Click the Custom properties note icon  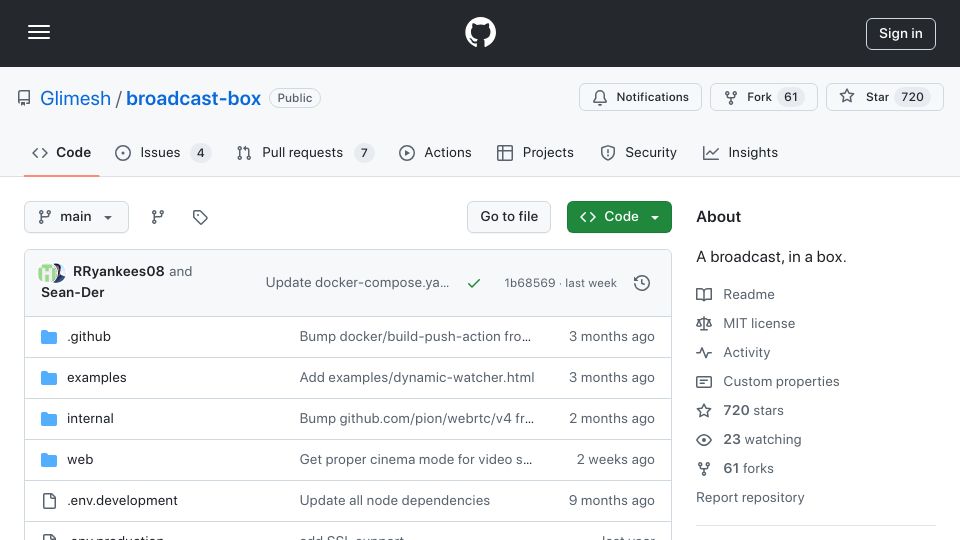pyautogui.click(x=704, y=382)
